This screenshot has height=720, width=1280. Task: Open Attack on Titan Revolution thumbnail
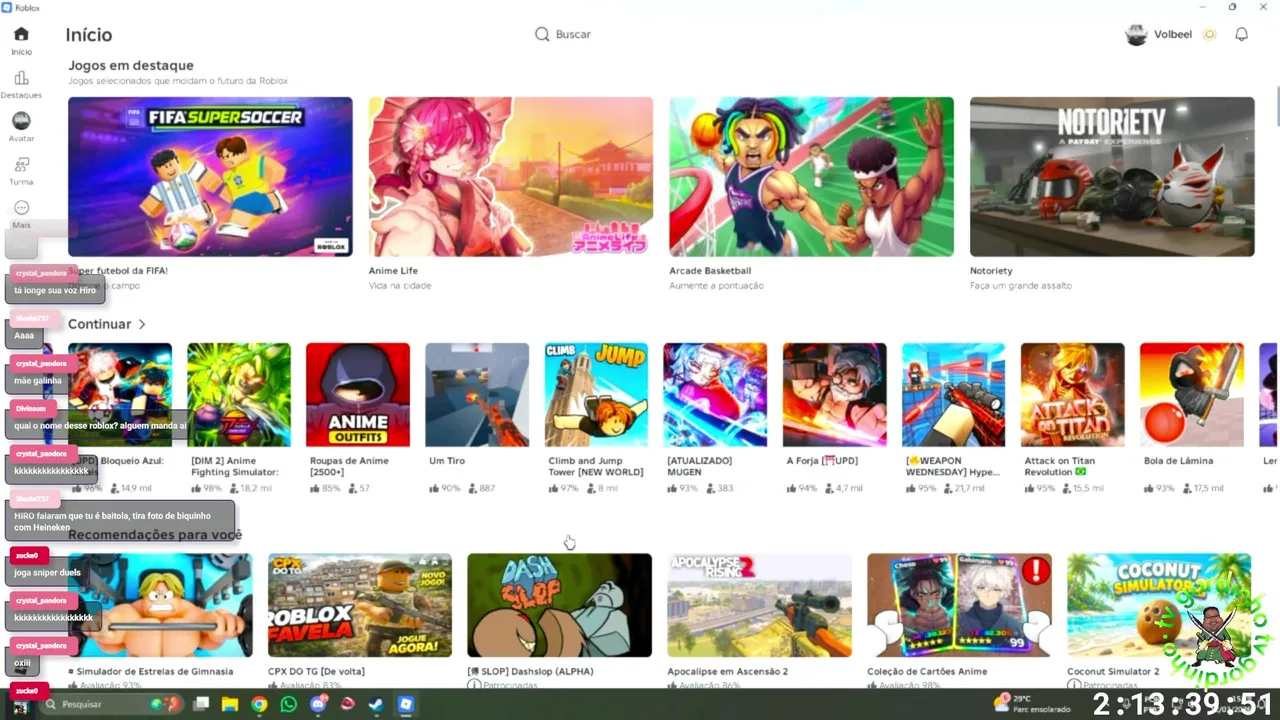(x=1073, y=395)
